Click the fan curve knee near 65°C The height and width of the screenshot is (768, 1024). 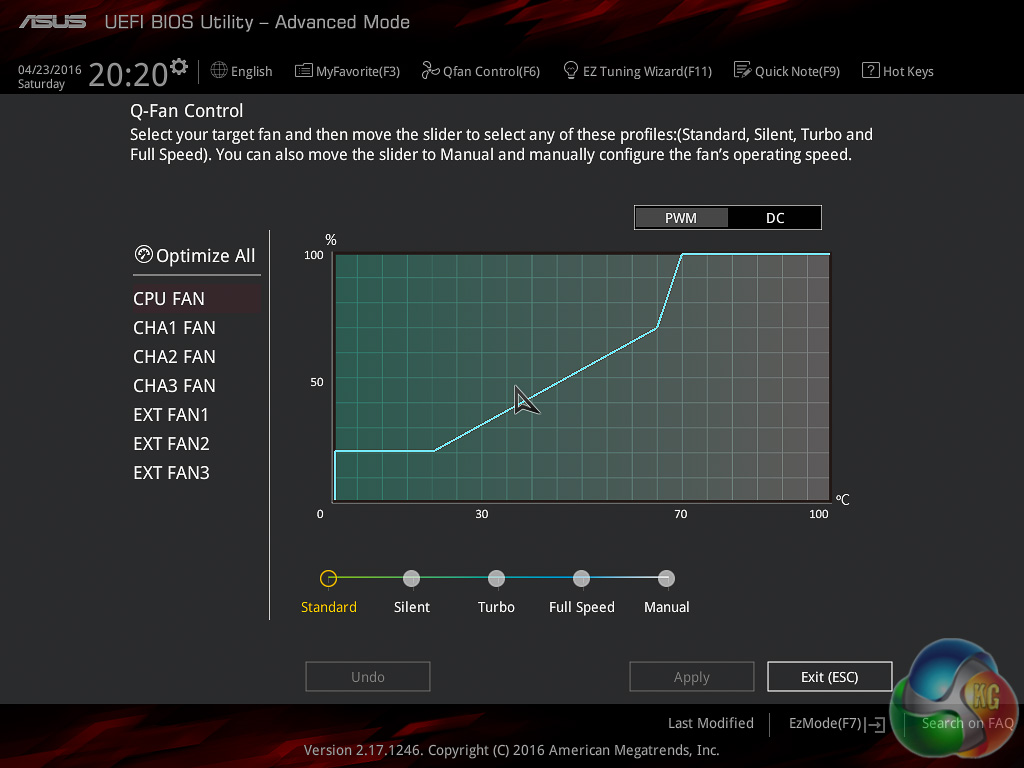pyautogui.click(x=656, y=328)
